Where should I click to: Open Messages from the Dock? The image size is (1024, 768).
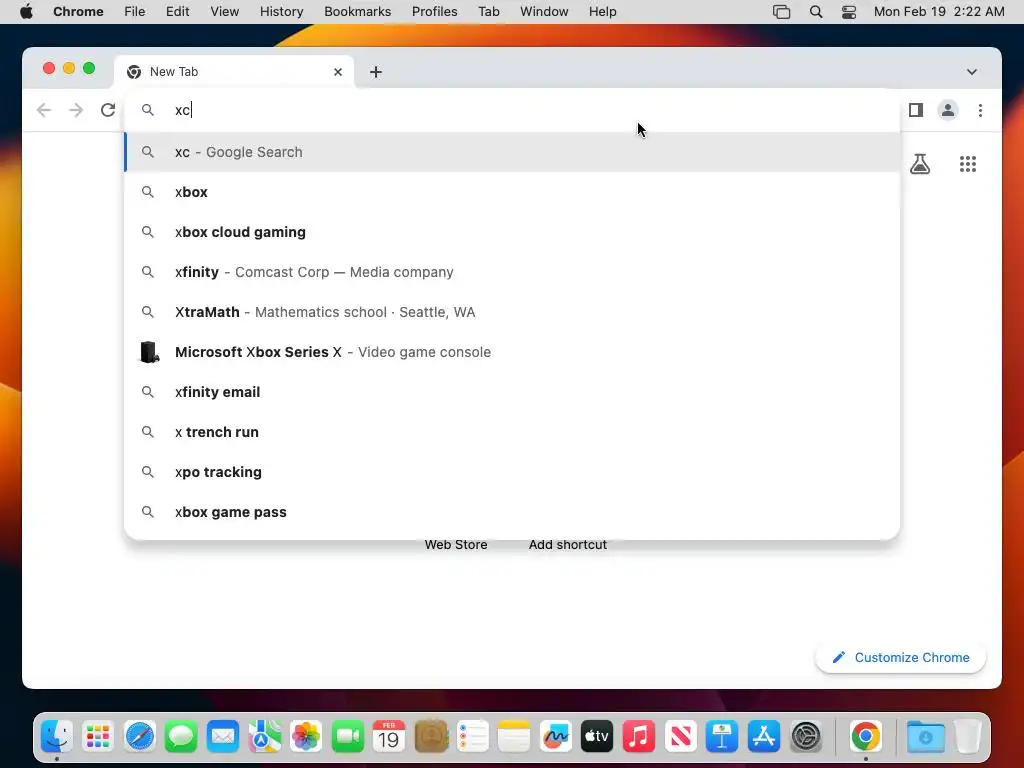coord(181,737)
